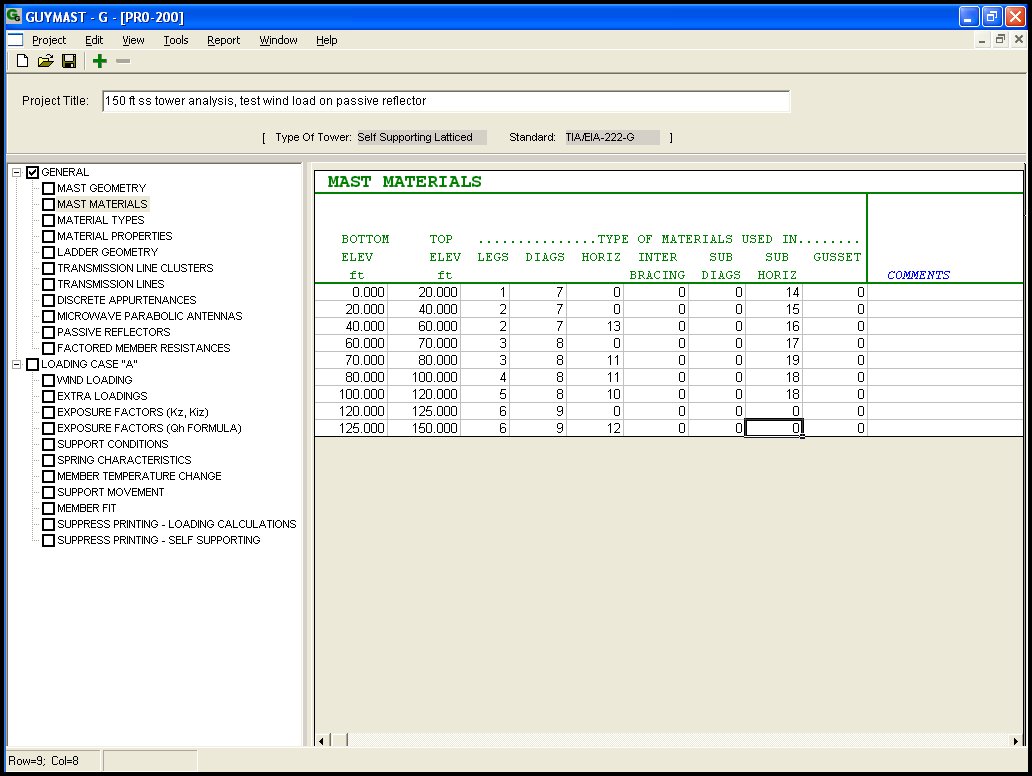
Task: Select FACTORED MEMBER RESISTANCES tree item
Action: 143,348
